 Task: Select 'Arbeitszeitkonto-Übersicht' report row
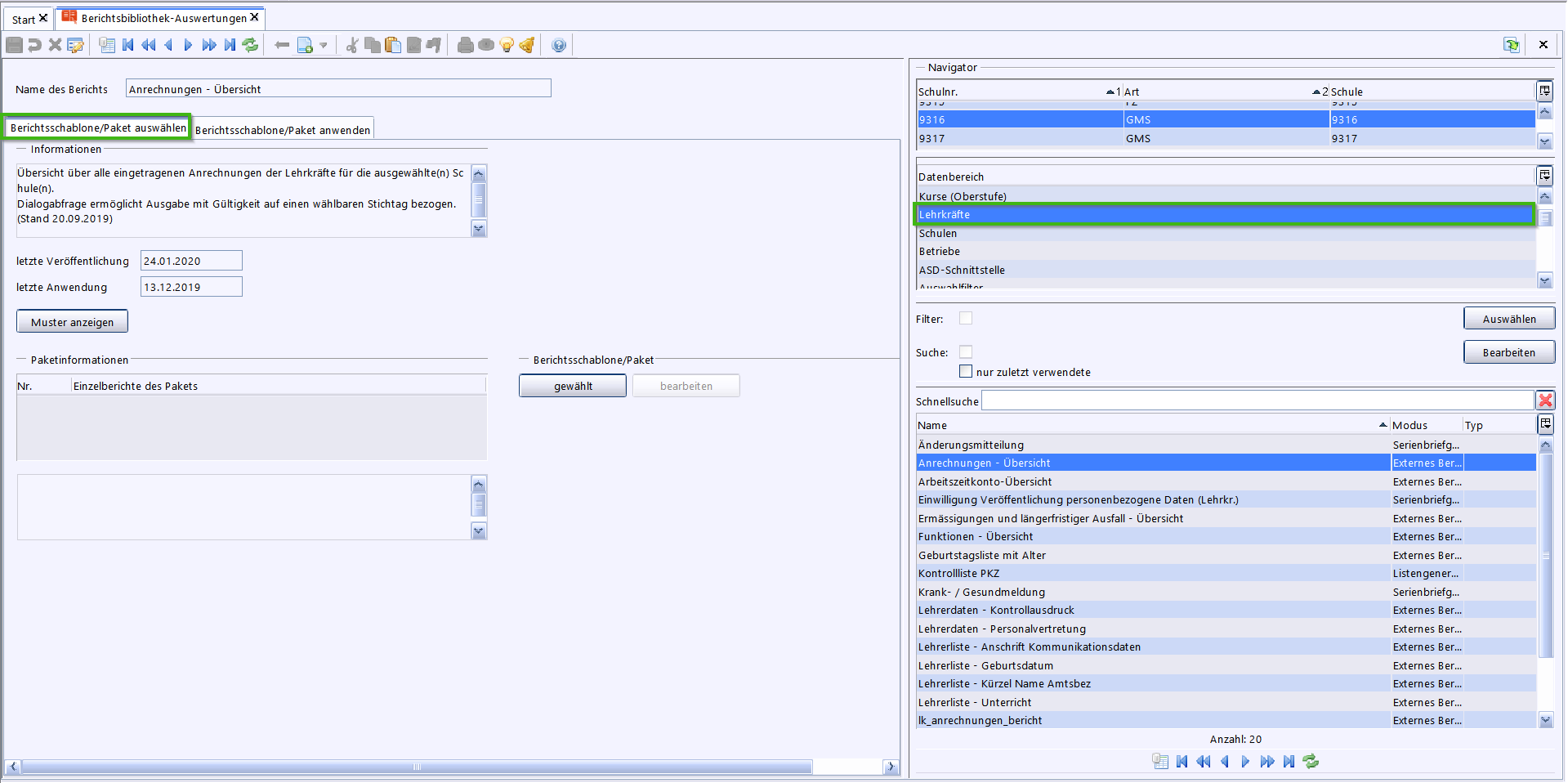[1226, 481]
